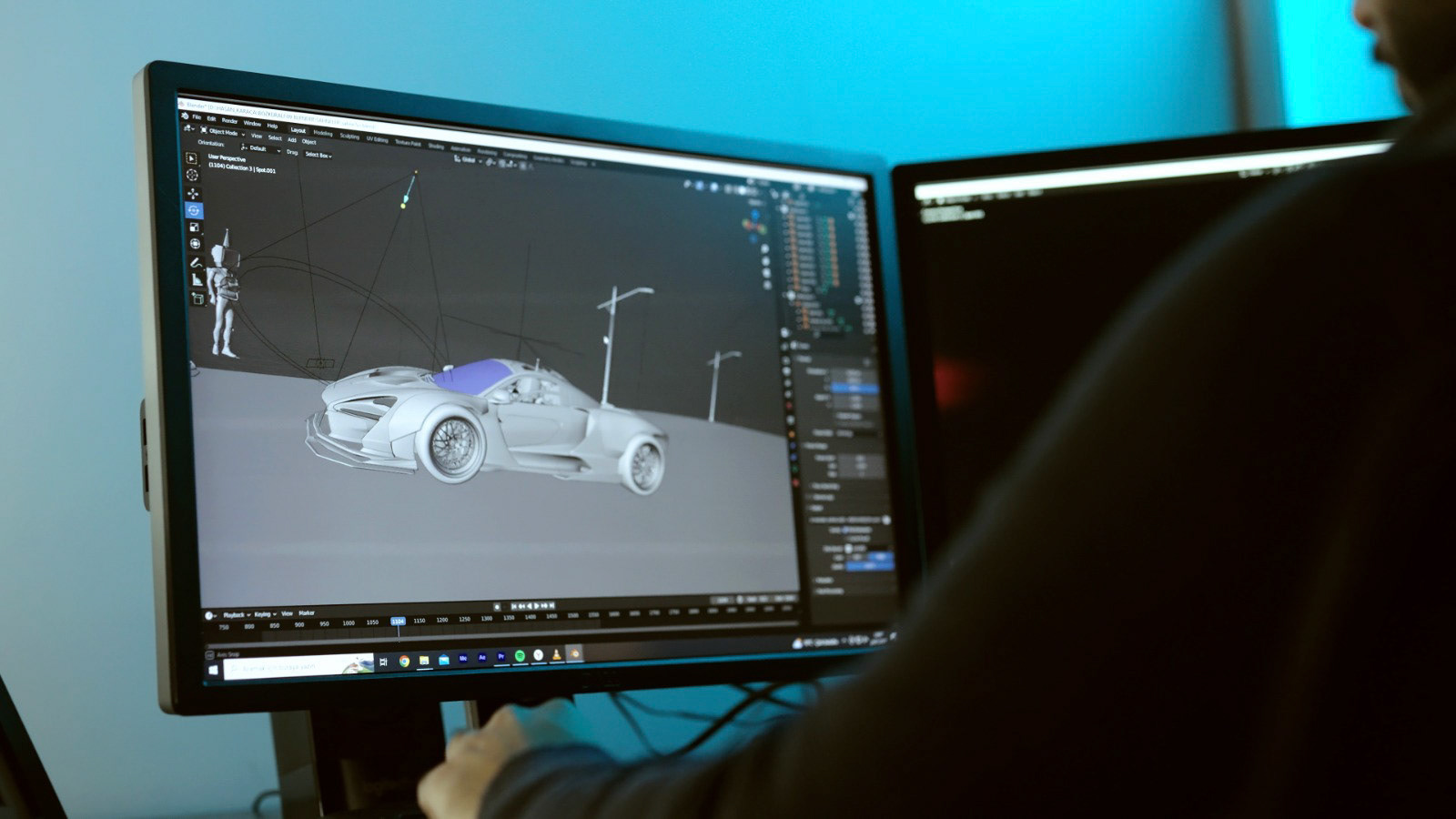Open the 3D viewport editor type selector
This screenshot has height=819, width=1456.
(188, 128)
